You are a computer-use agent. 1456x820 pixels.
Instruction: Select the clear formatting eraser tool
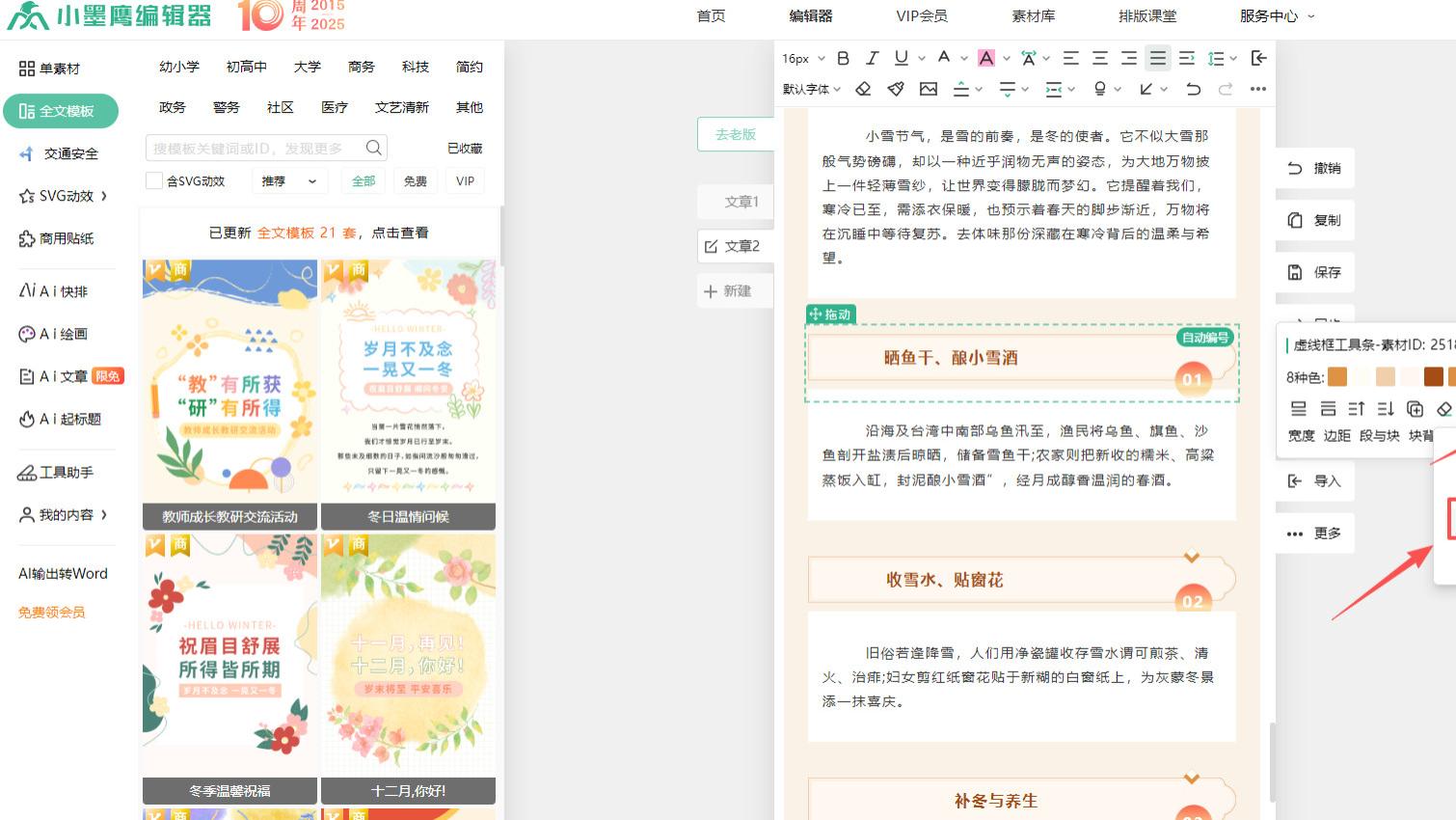(862, 89)
